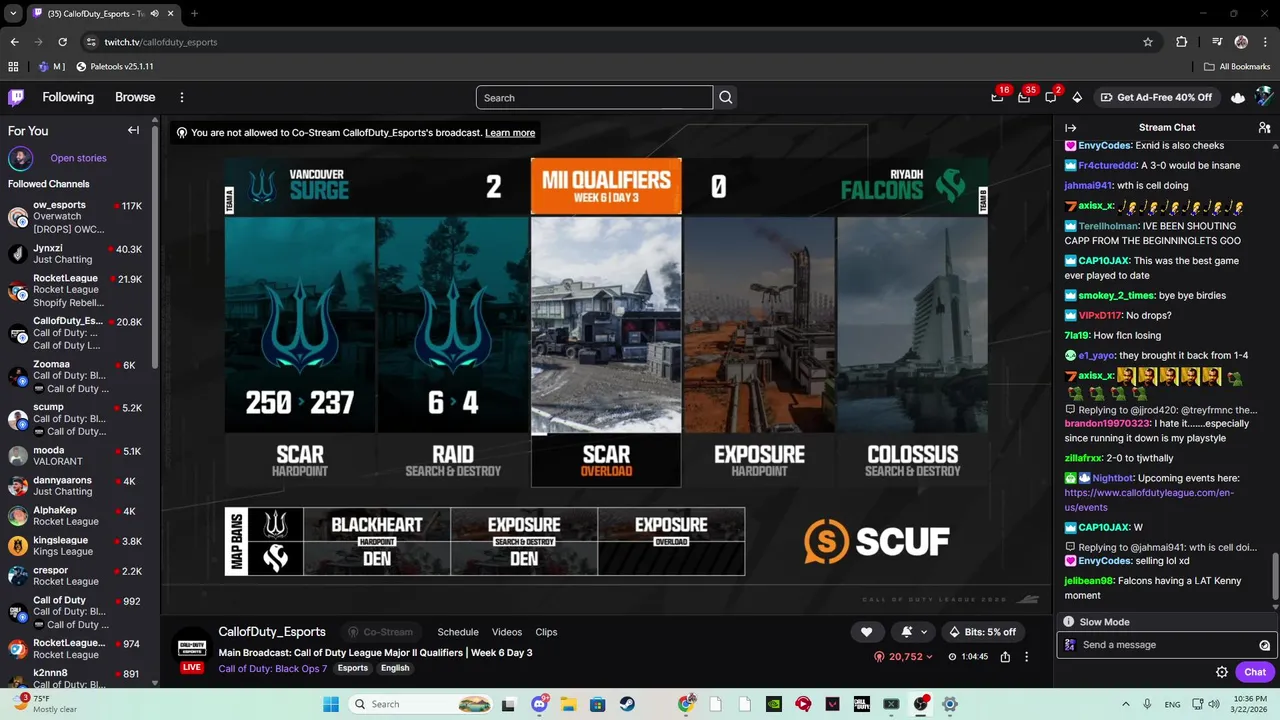Open chat community users list icon
Viewport: 1280px width, 720px height.
point(1264,128)
